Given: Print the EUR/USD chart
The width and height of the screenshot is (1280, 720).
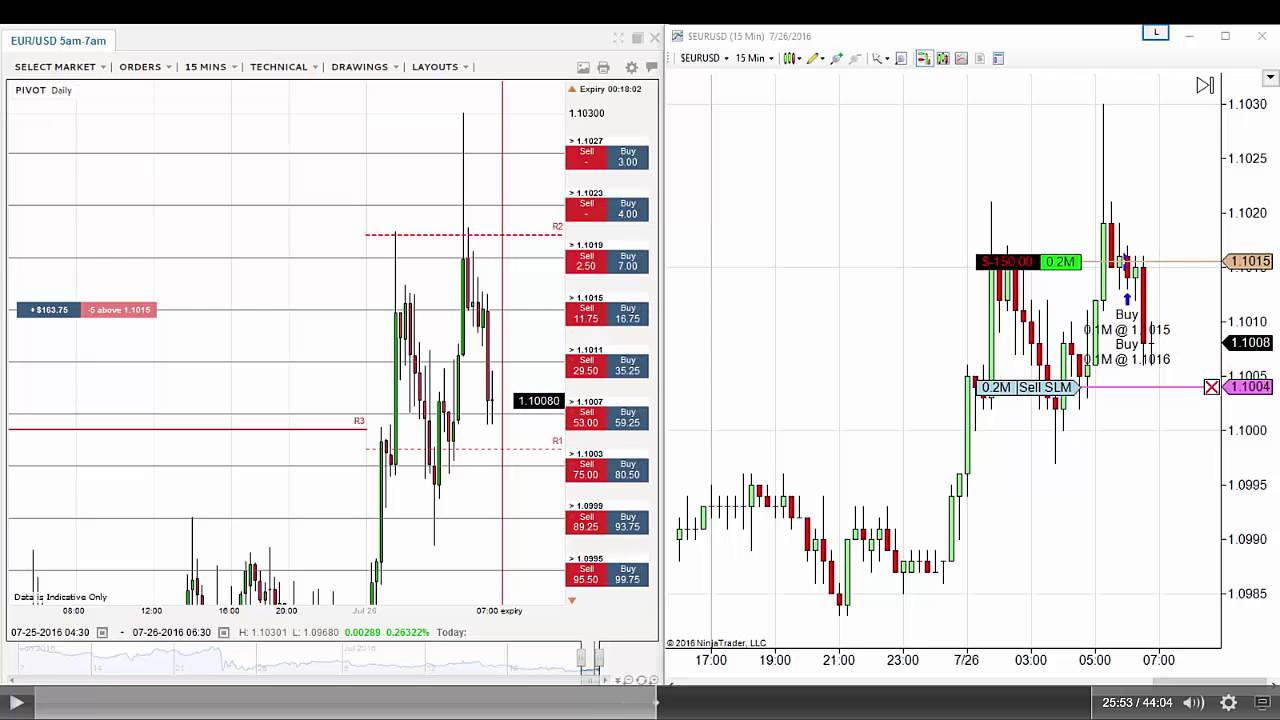Looking at the screenshot, I should point(603,67).
